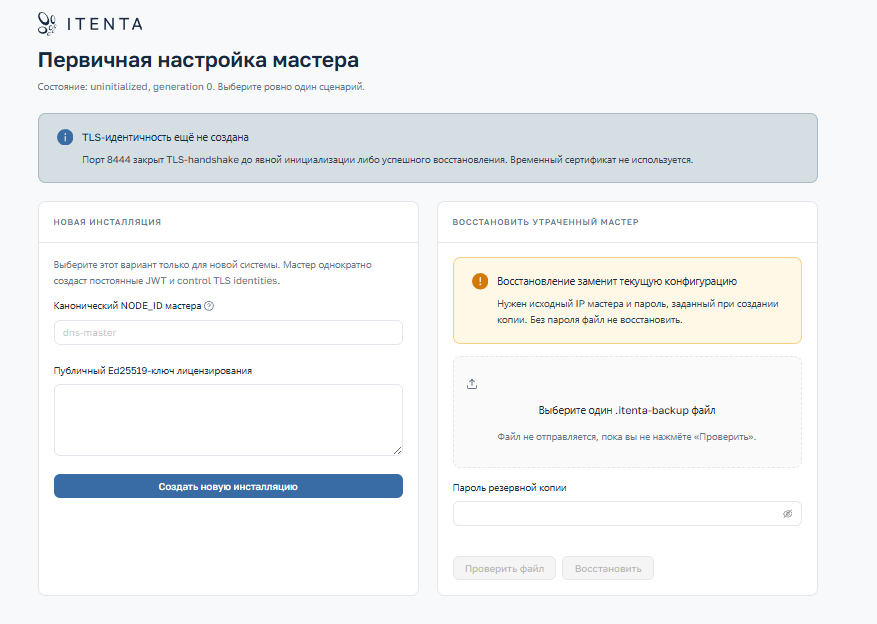Click warning text "Нужен исходный IP мастера и пароль"
Image resolution: width=877 pixels, height=624 pixels.
coord(638,312)
